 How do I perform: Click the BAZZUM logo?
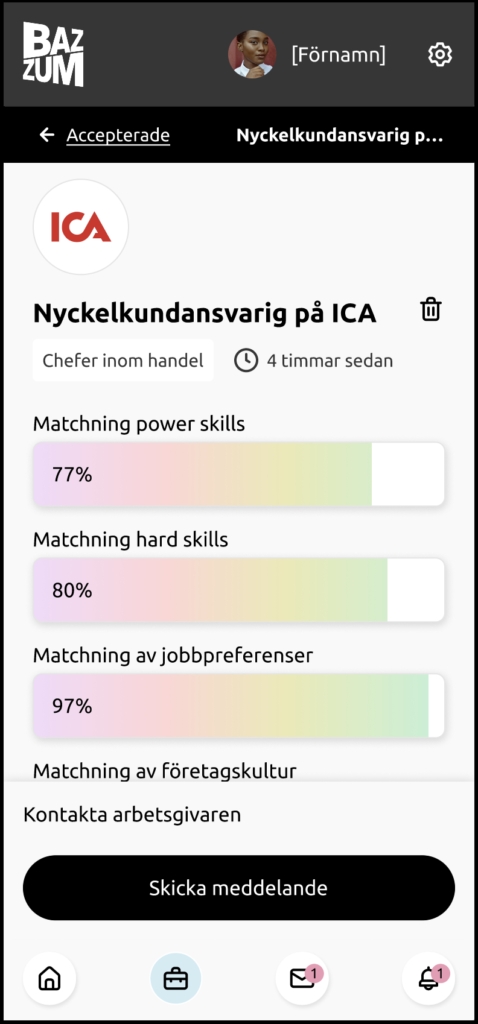point(54,55)
